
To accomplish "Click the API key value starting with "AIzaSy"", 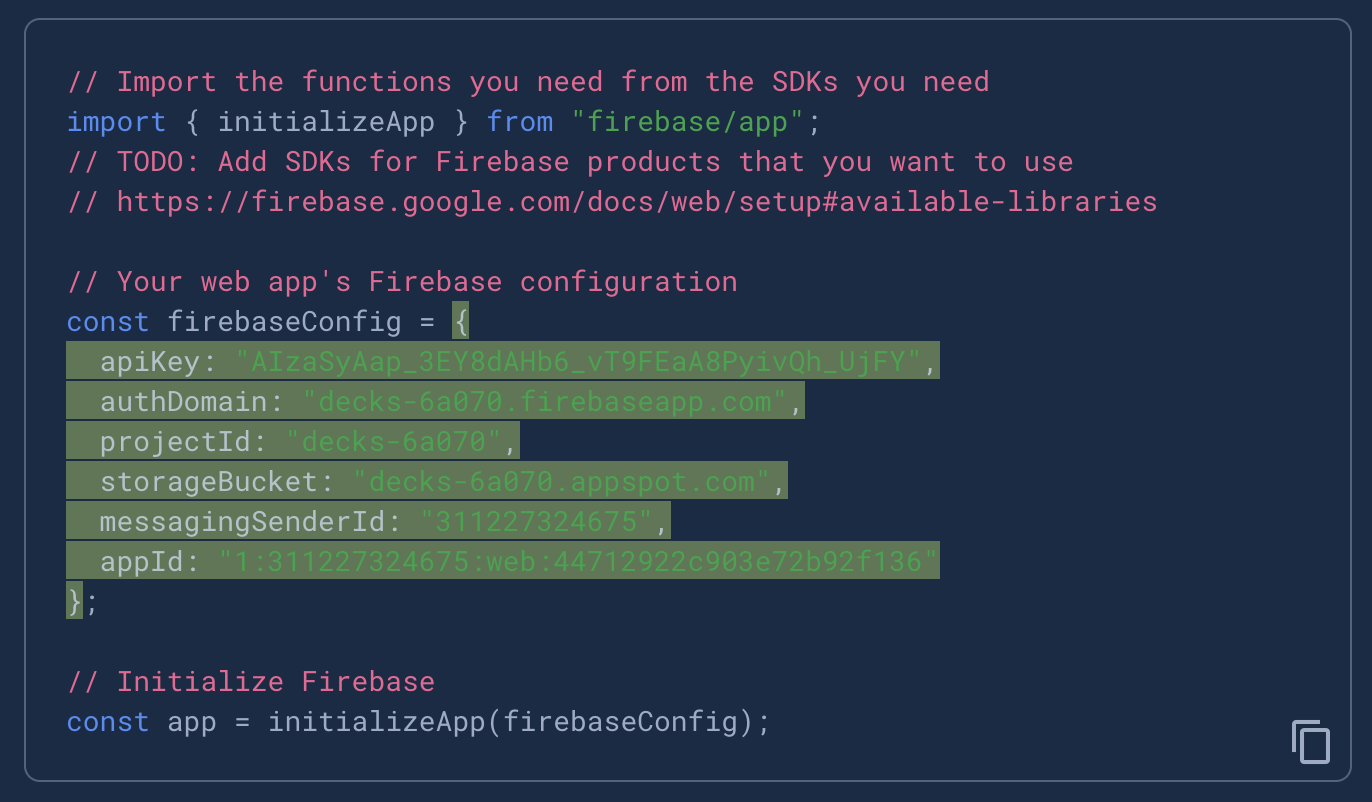I will tap(578, 362).
